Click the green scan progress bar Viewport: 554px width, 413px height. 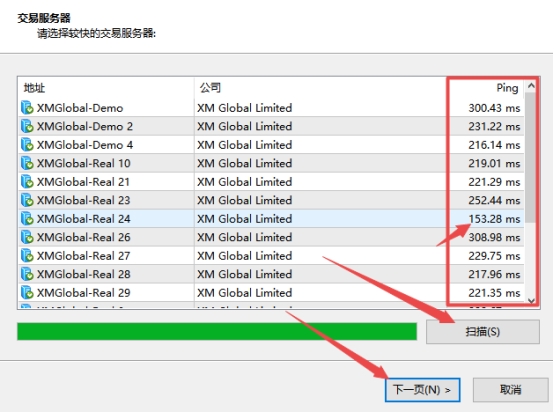point(217,331)
